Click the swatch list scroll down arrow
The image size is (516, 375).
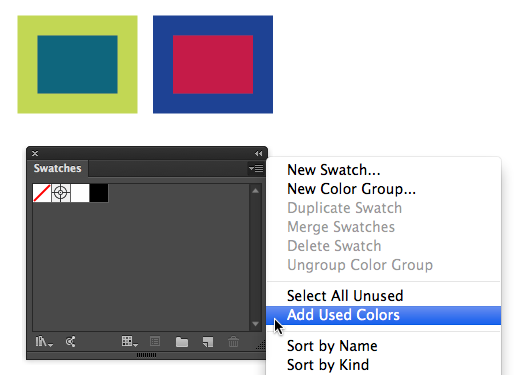[256, 324]
